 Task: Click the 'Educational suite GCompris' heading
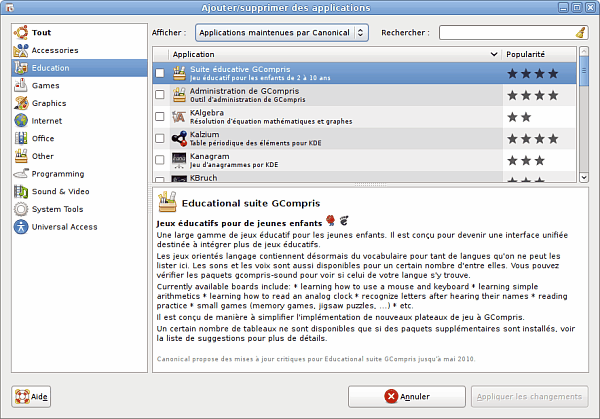[251, 203]
